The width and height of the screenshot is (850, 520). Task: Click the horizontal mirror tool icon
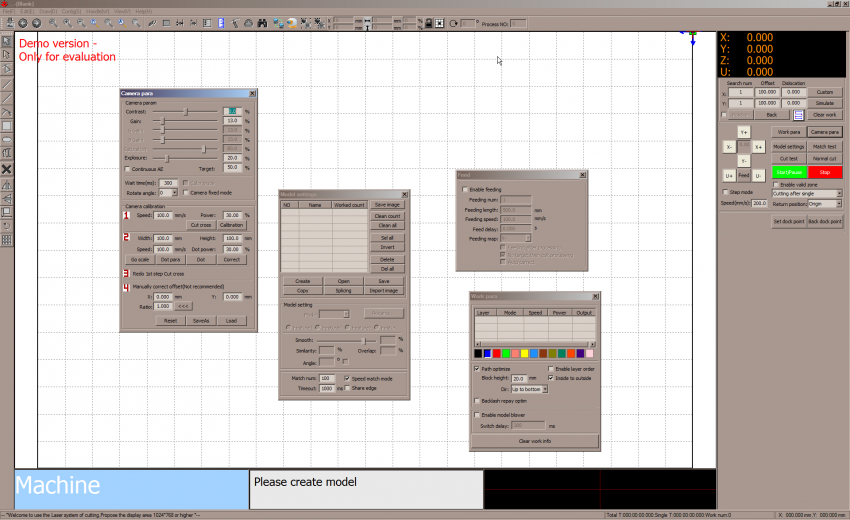point(7,185)
